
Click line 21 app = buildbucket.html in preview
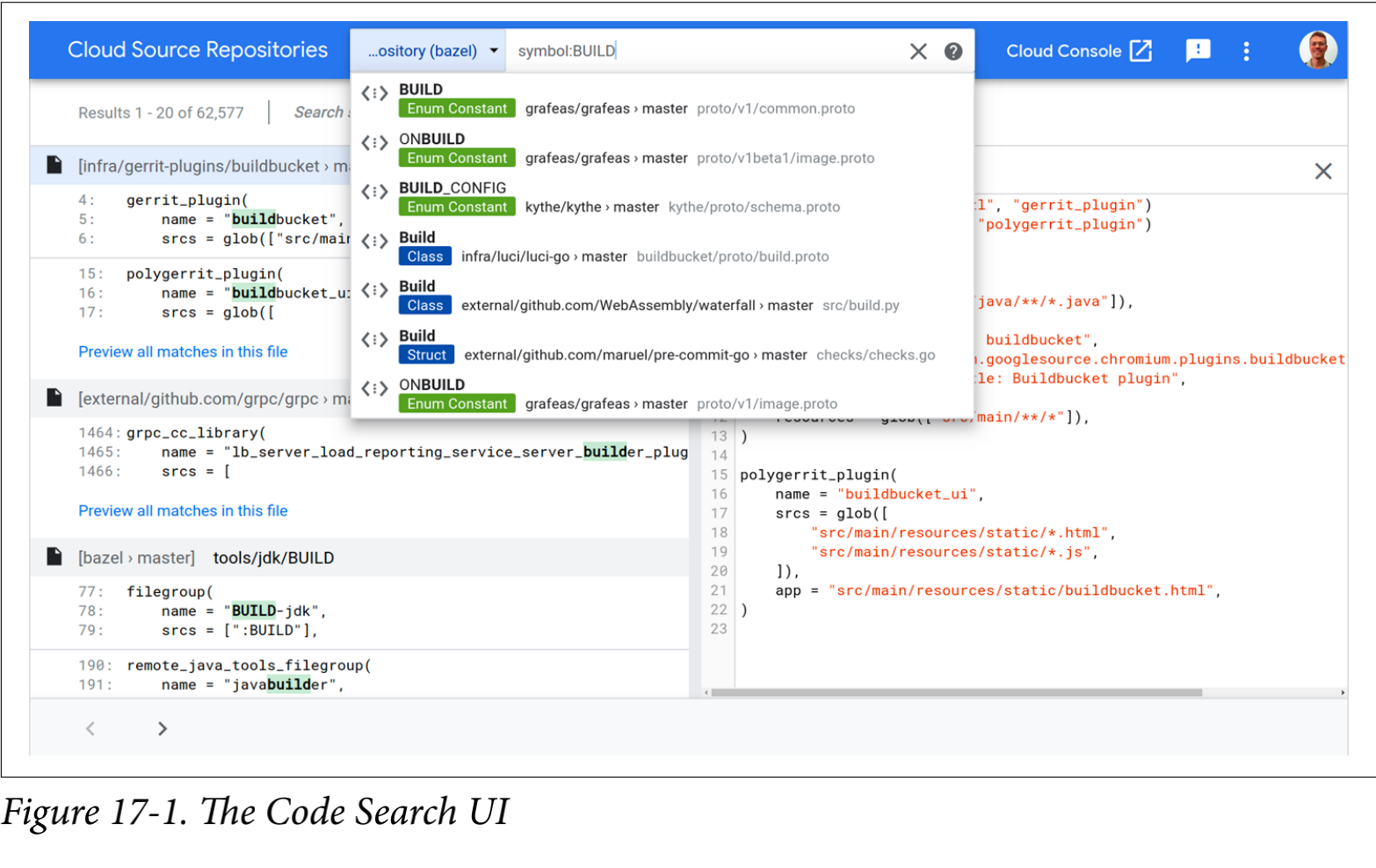(x=998, y=591)
